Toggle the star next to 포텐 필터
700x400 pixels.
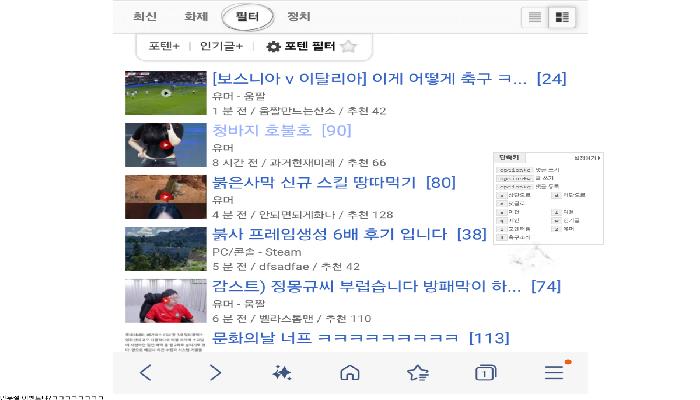pyautogui.click(x=348, y=46)
